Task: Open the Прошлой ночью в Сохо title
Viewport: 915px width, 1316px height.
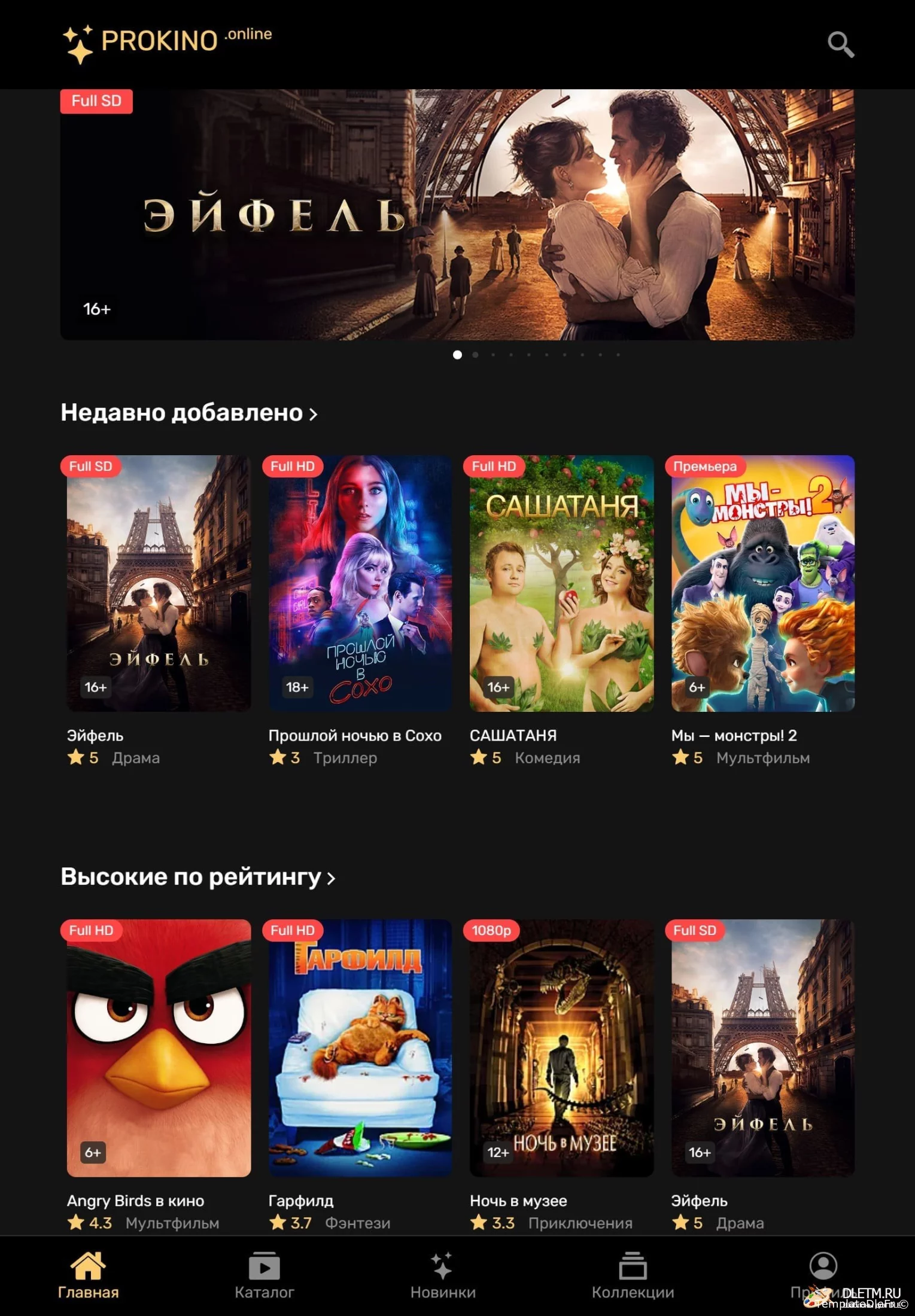Action: click(x=355, y=735)
